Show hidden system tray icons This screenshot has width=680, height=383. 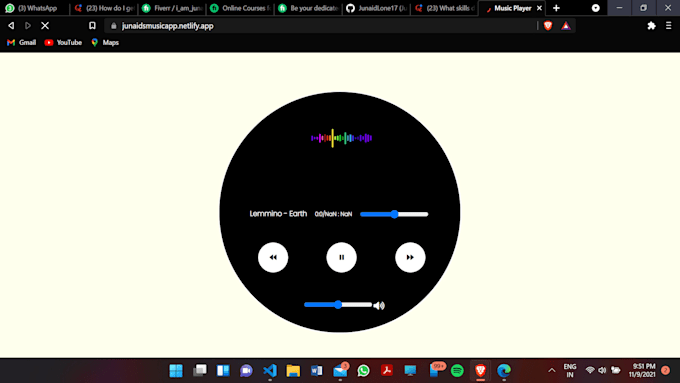click(x=552, y=370)
